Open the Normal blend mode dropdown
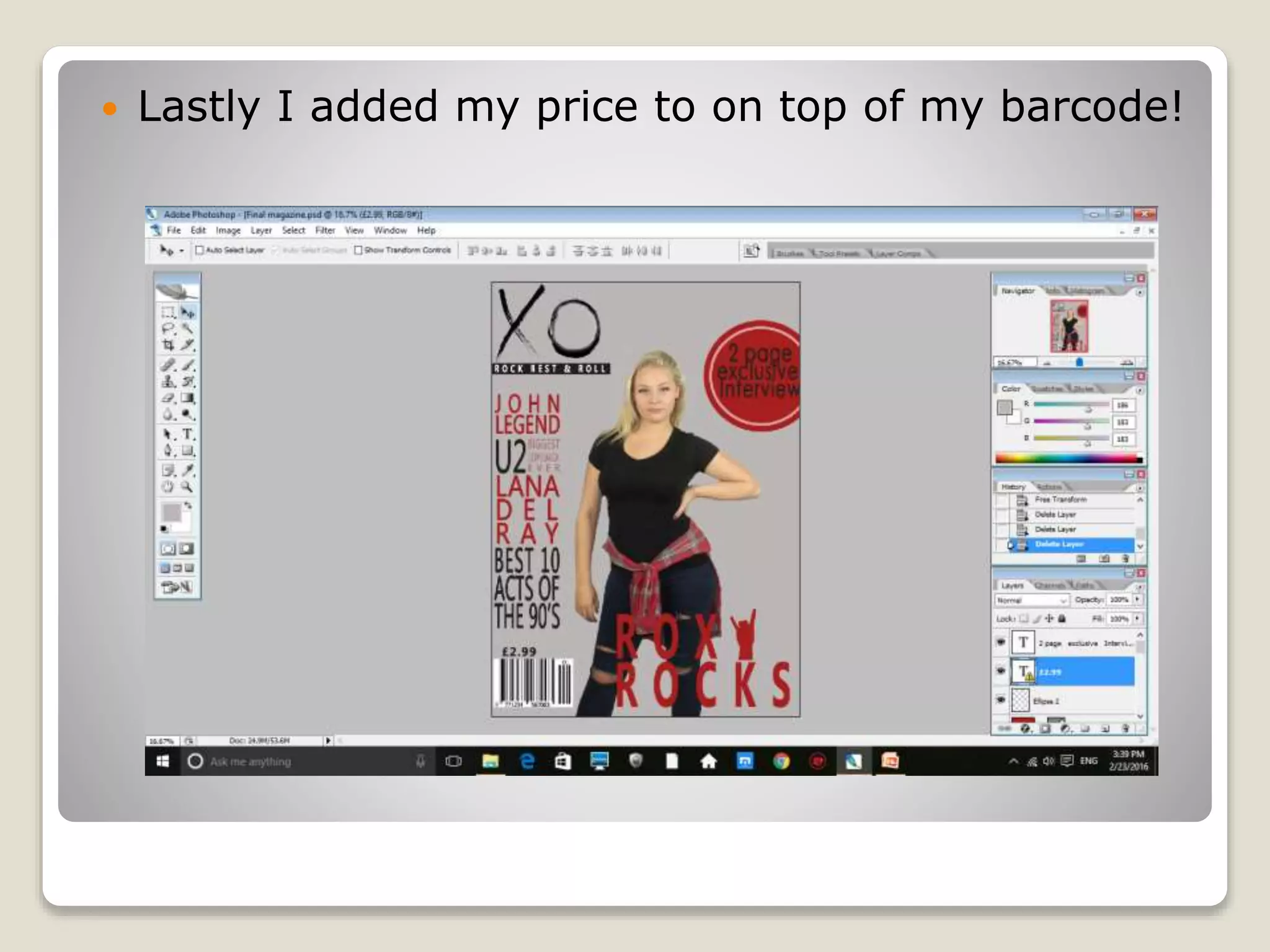Screen dimensions: 1270x952 click(1032, 600)
